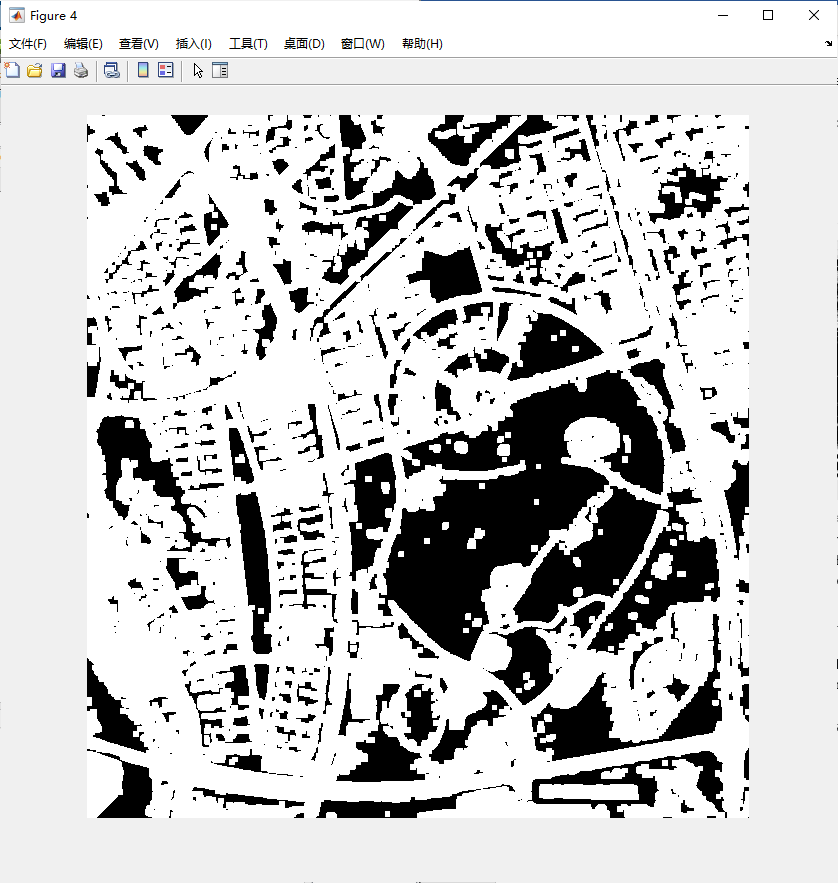Click the Open File folder icon
This screenshot has height=883, width=838.
(x=35, y=70)
